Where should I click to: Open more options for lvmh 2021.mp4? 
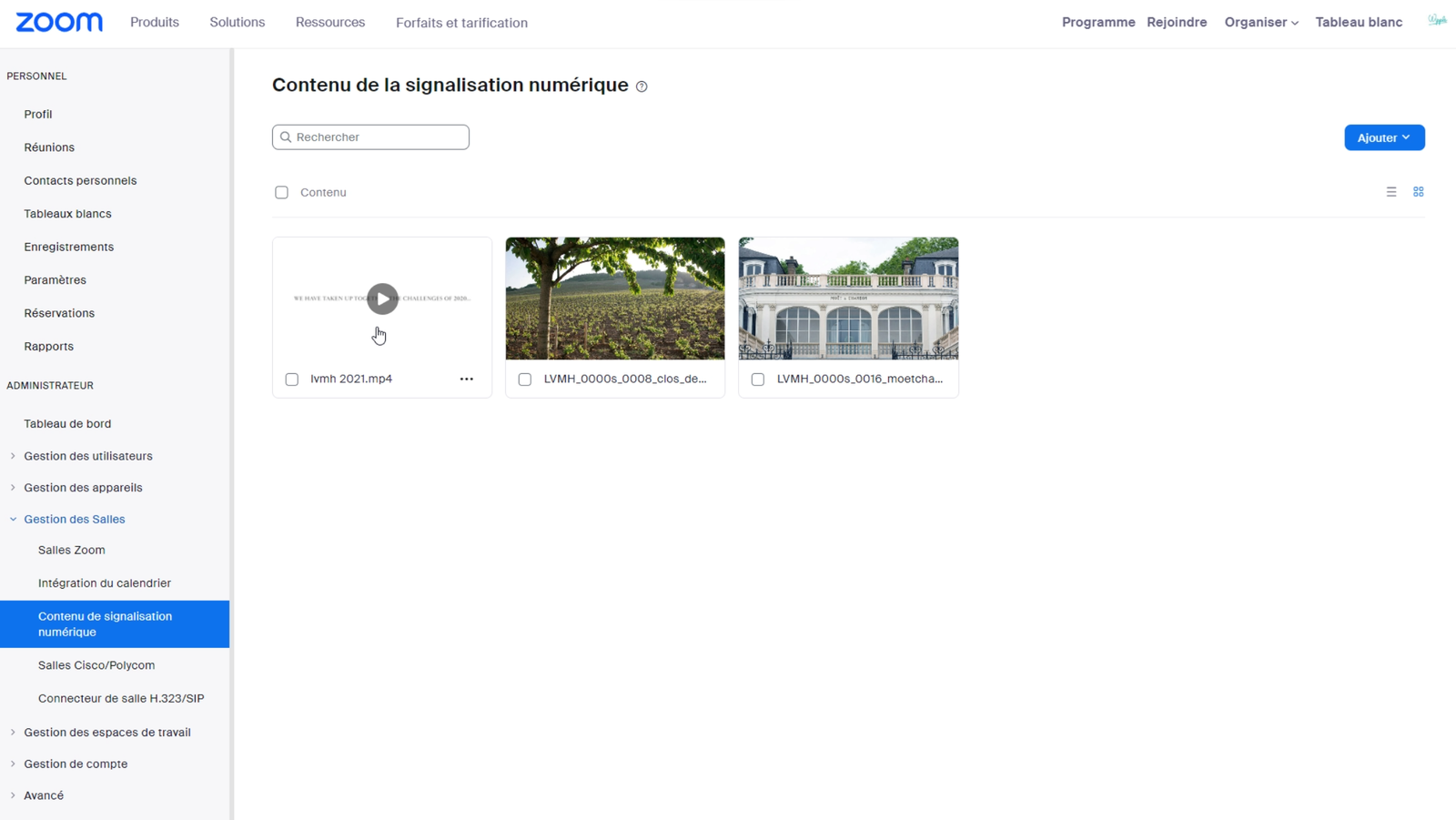click(x=467, y=379)
